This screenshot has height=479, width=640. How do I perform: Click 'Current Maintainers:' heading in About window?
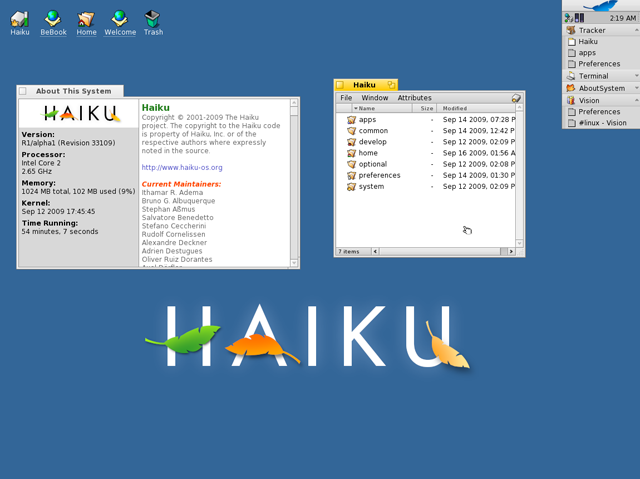point(181,184)
